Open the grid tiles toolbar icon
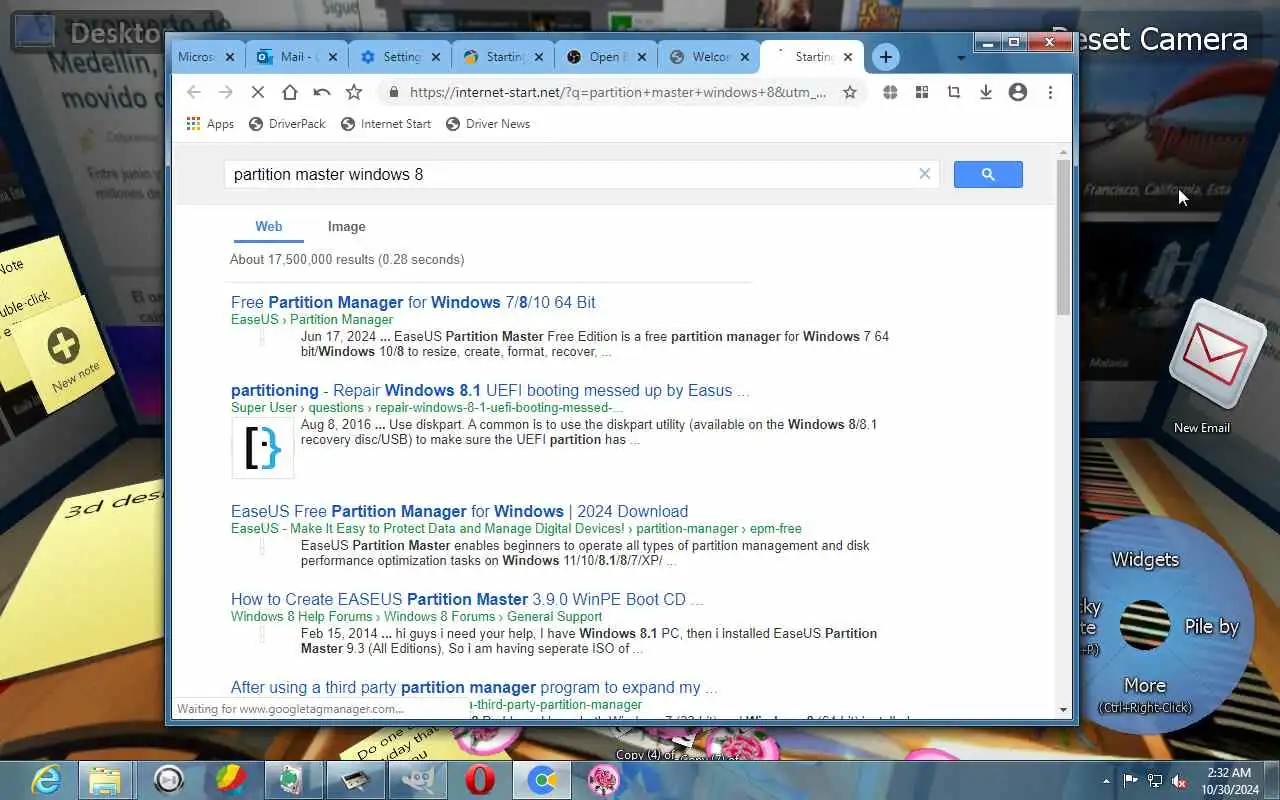 coord(922,92)
